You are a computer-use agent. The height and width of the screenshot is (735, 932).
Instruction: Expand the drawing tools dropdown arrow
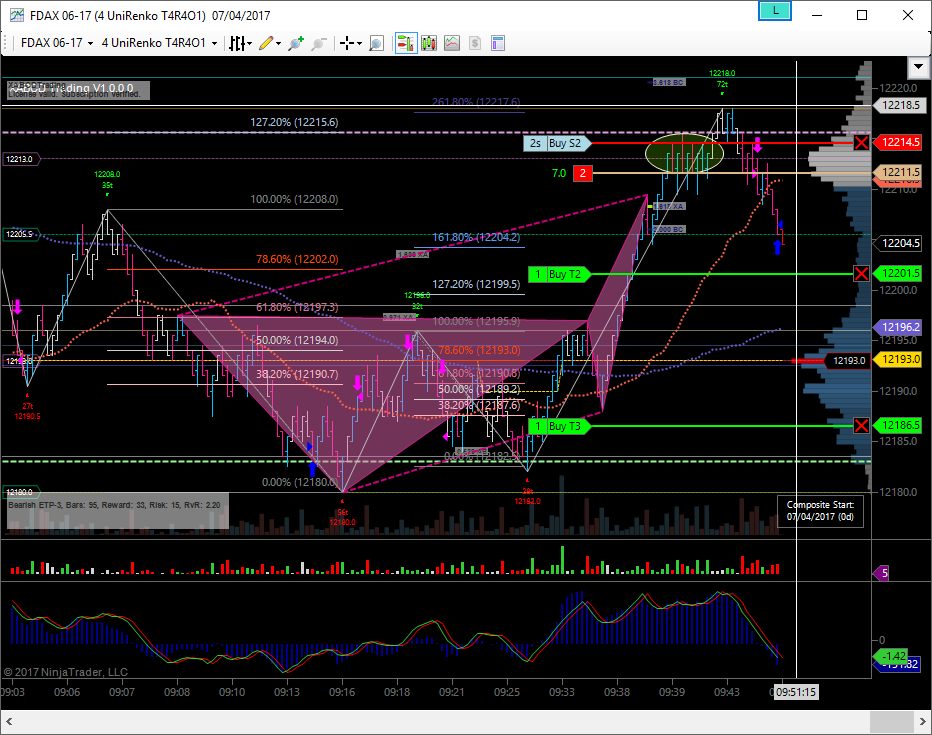pyautogui.click(x=278, y=43)
